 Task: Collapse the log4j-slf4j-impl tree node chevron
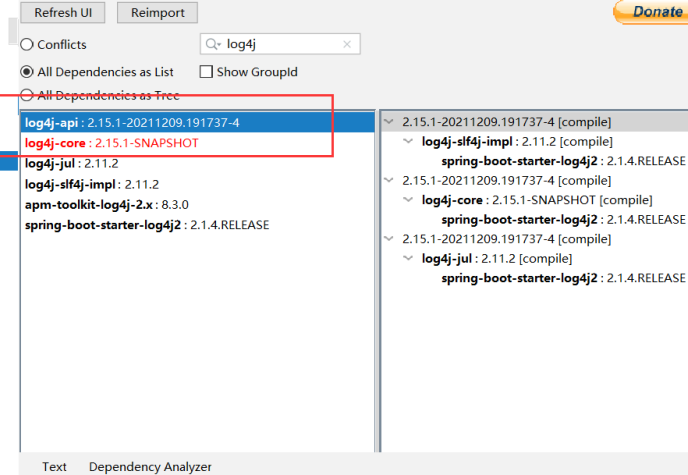[408, 141]
